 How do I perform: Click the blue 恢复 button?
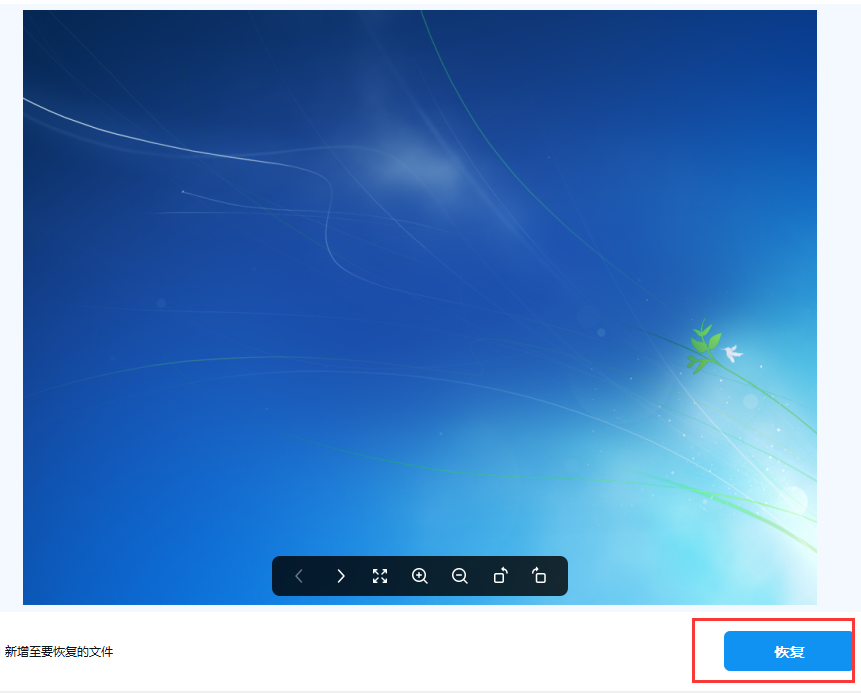point(789,651)
